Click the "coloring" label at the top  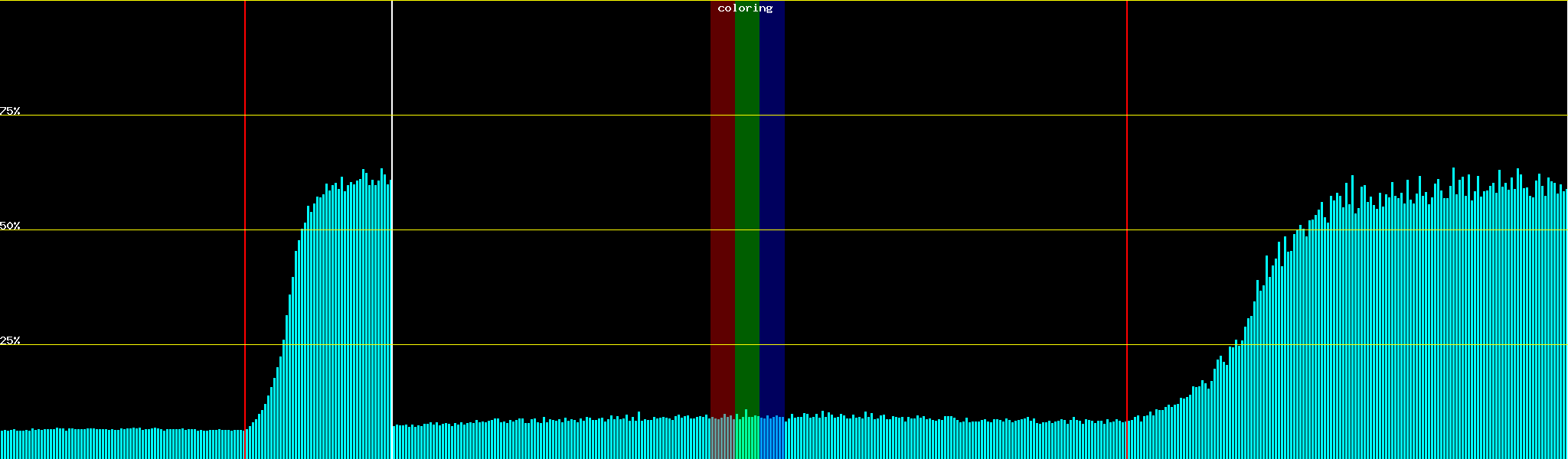(745, 8)
